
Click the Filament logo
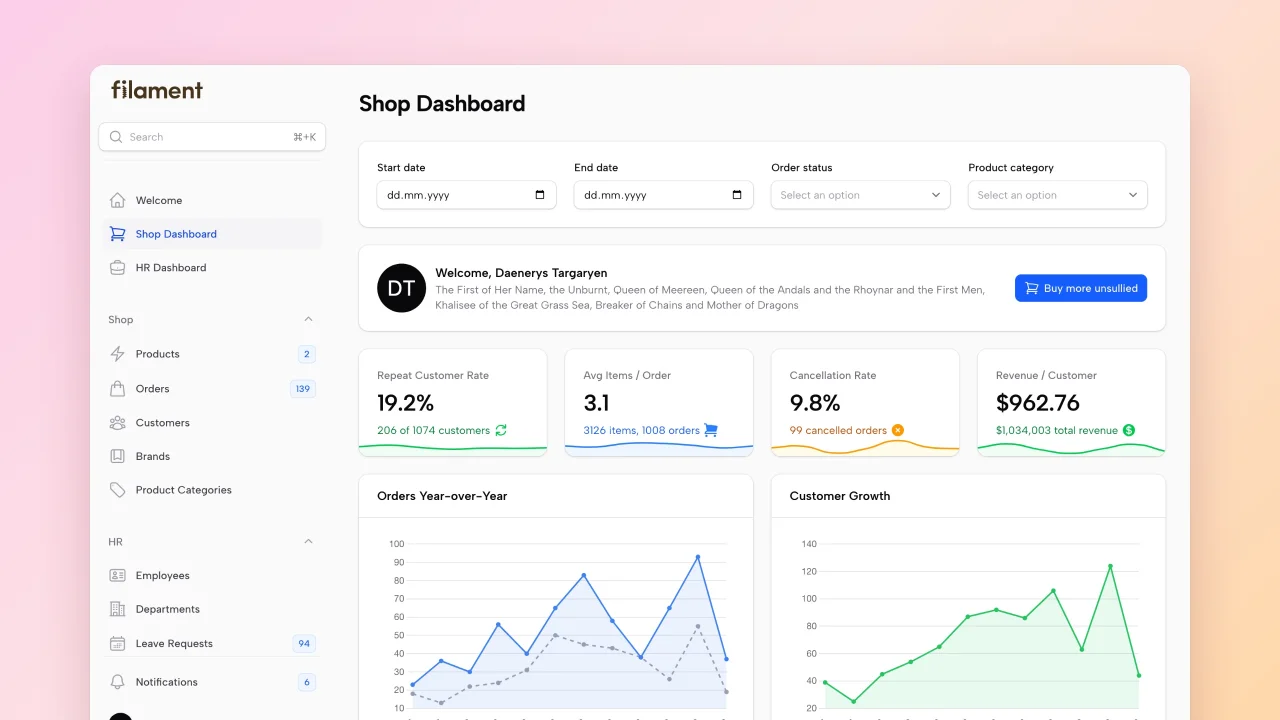[x=157, y=90]
